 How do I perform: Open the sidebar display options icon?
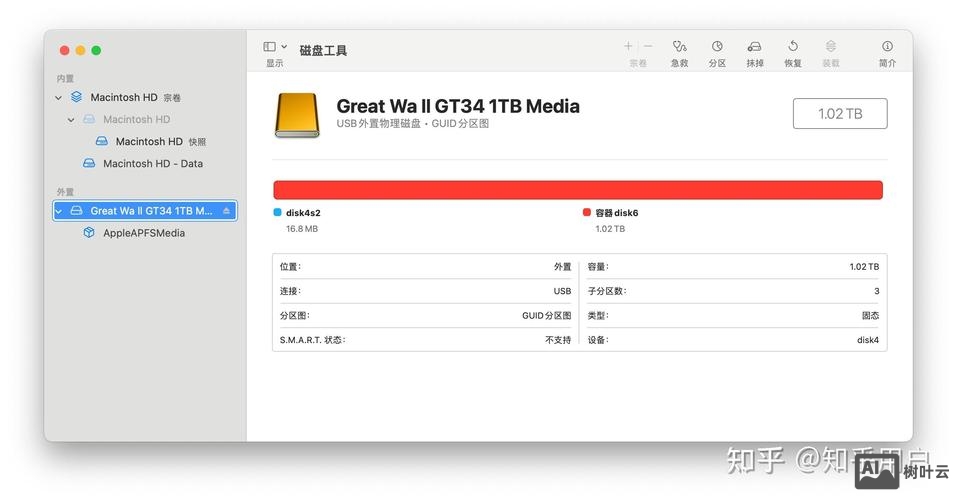269,46
